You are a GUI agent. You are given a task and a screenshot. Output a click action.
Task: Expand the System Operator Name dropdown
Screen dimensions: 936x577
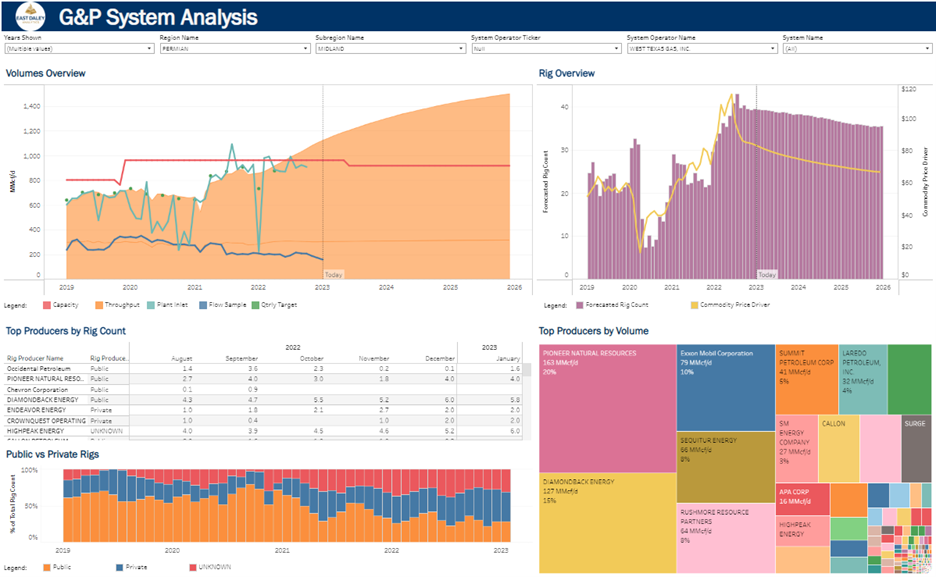coord(702,49)
